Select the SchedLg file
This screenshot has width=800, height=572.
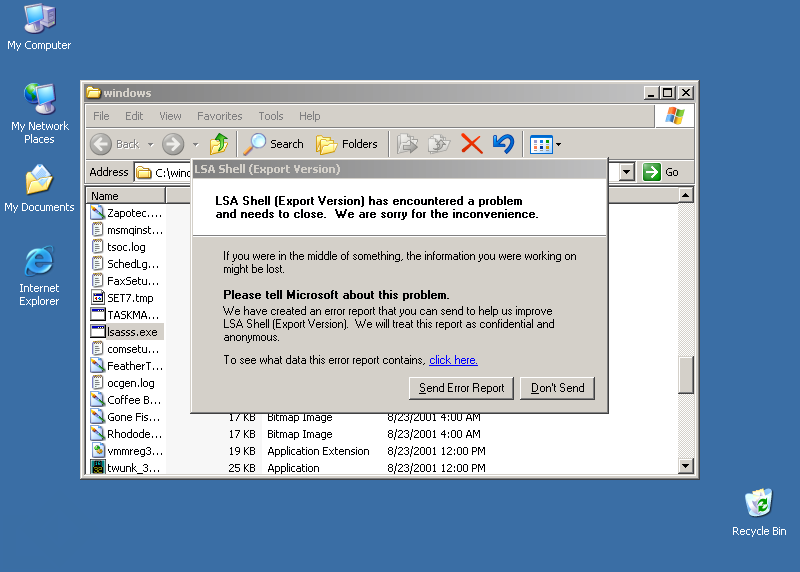click(x=126, y=264)
